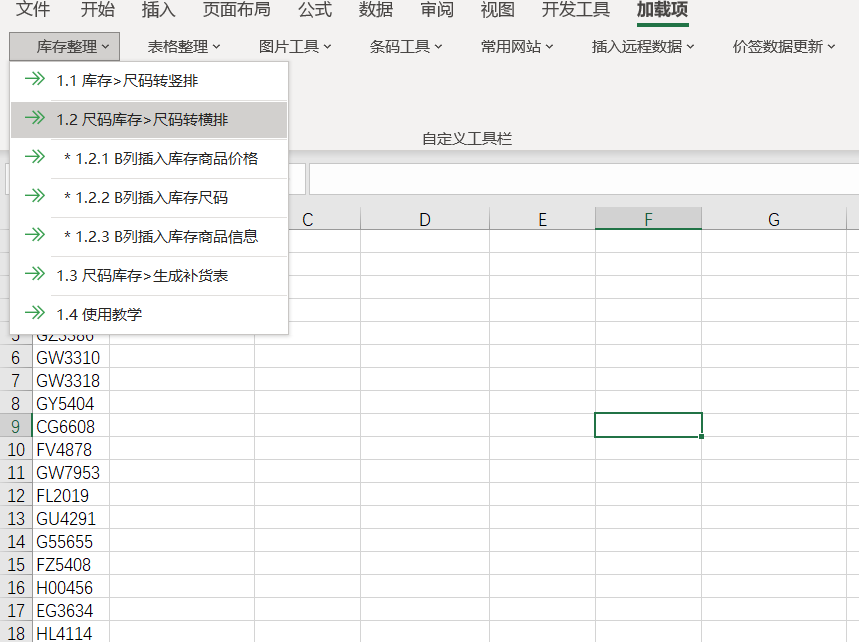The width and height of the screenshot is (859, 642).
Task: Open the 常用网站 dropdown
Action: click(517, 47)
